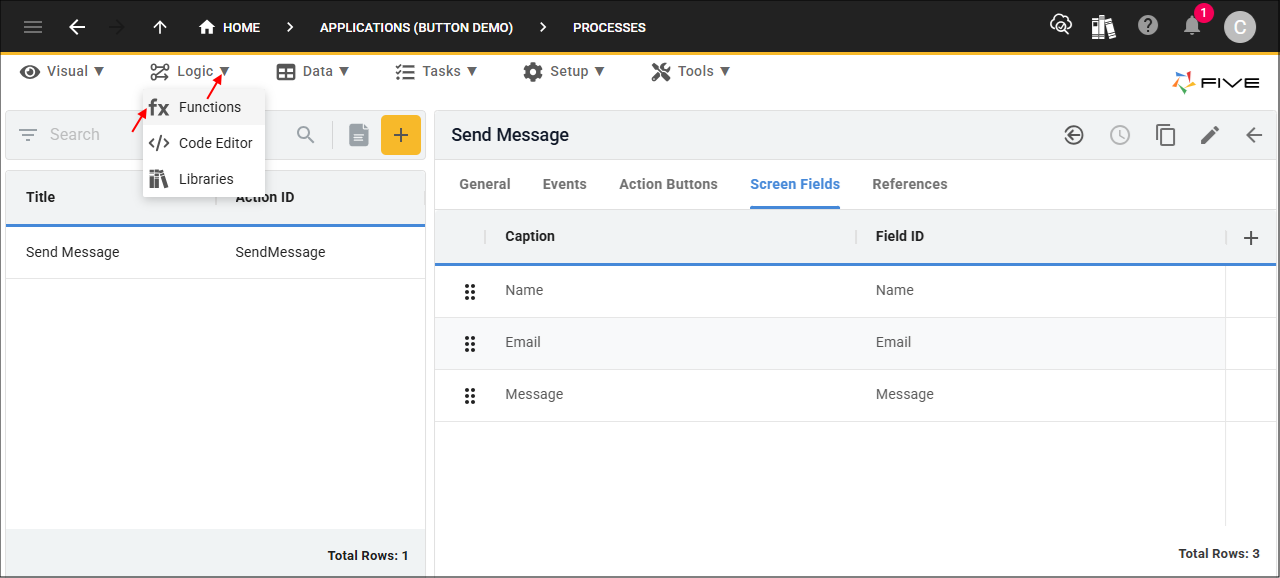Click drag handle for Name row

click(470, 291)
